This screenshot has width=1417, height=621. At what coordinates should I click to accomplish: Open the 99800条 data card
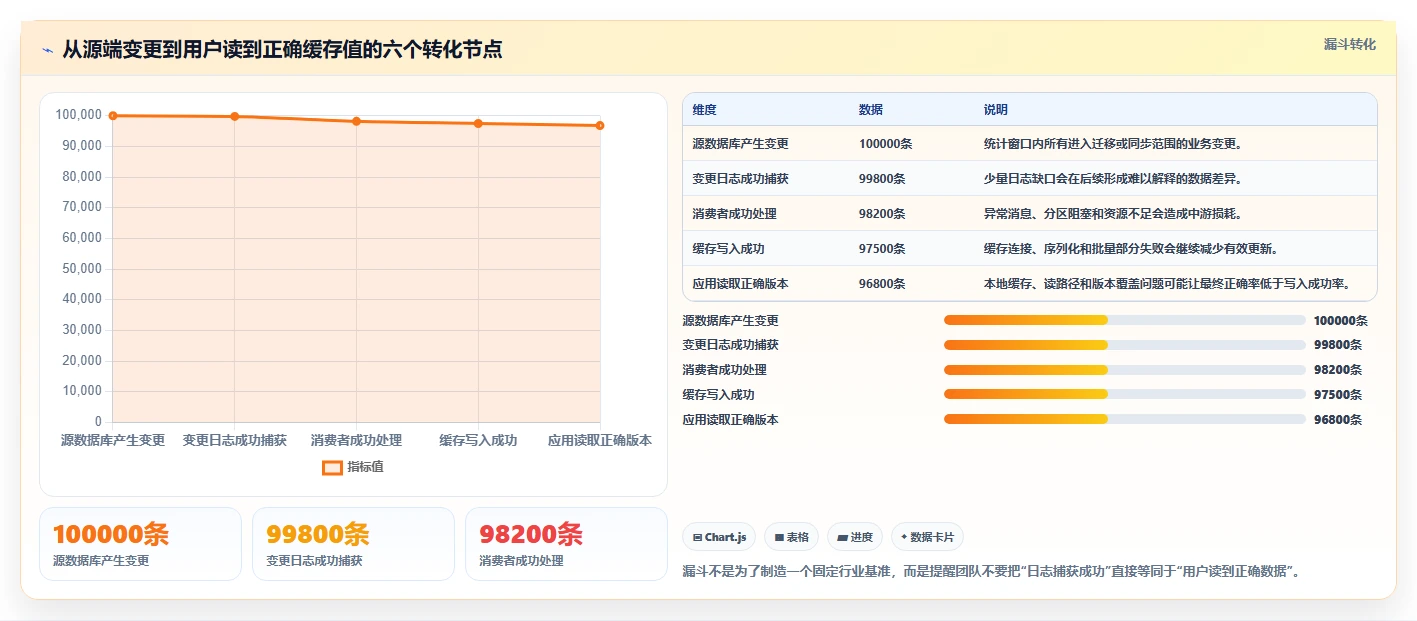[353, 544]
